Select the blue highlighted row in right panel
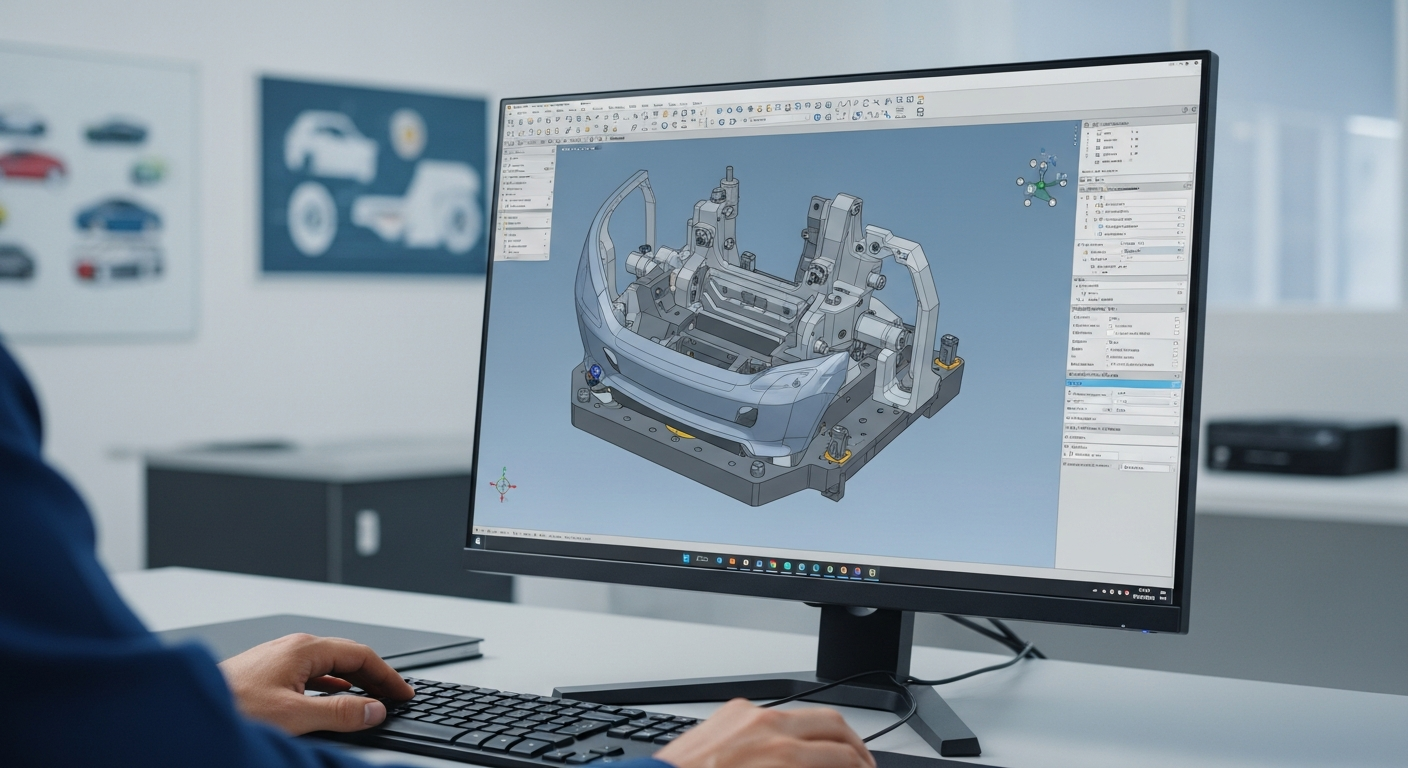Screen dimensions: 1408x768 pos(1122,384)
